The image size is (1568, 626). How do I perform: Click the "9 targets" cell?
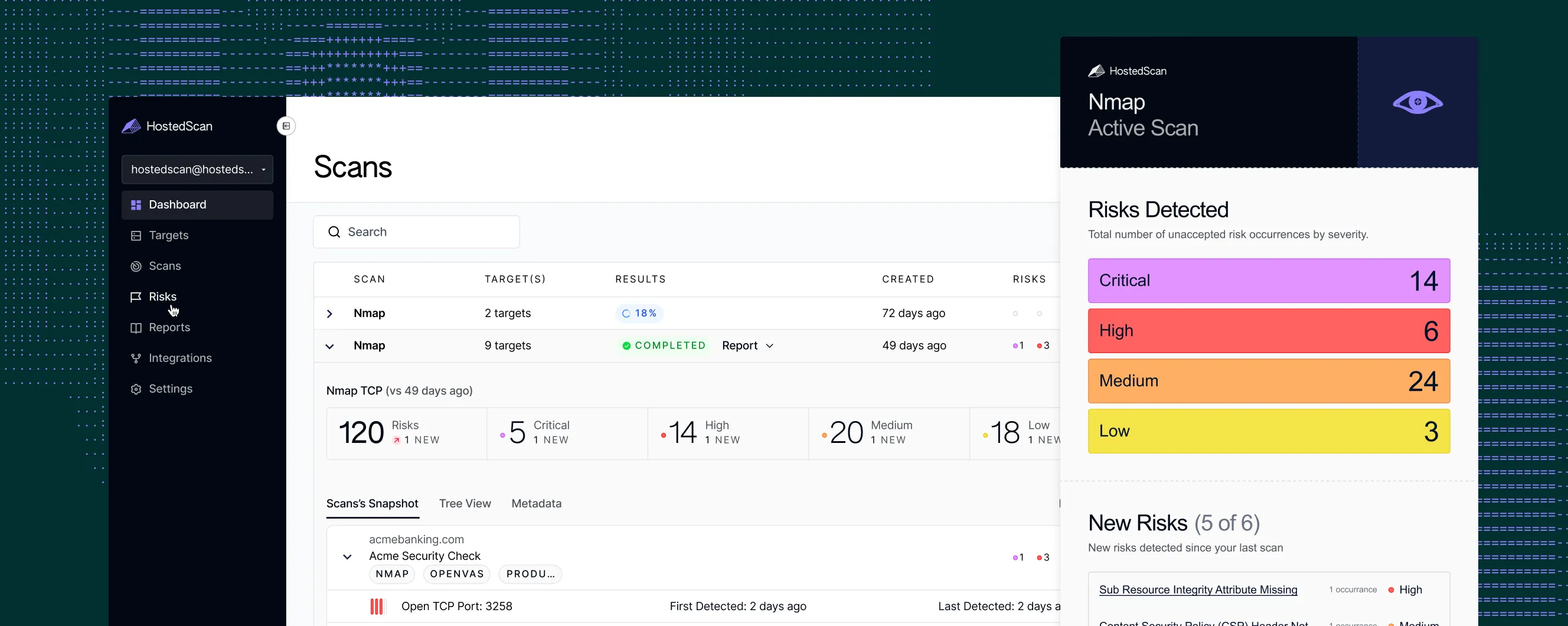pos(508,346)
